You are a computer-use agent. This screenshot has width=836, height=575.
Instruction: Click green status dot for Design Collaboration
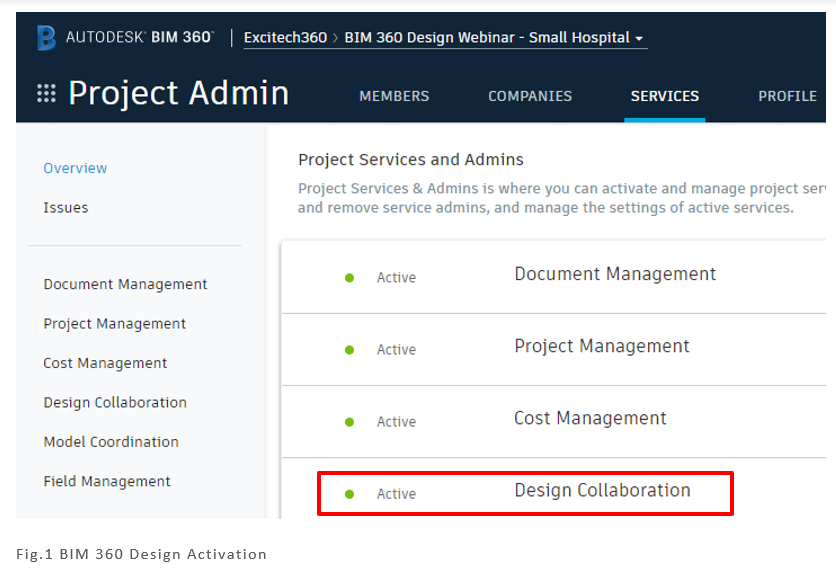[x=349, y=494]
